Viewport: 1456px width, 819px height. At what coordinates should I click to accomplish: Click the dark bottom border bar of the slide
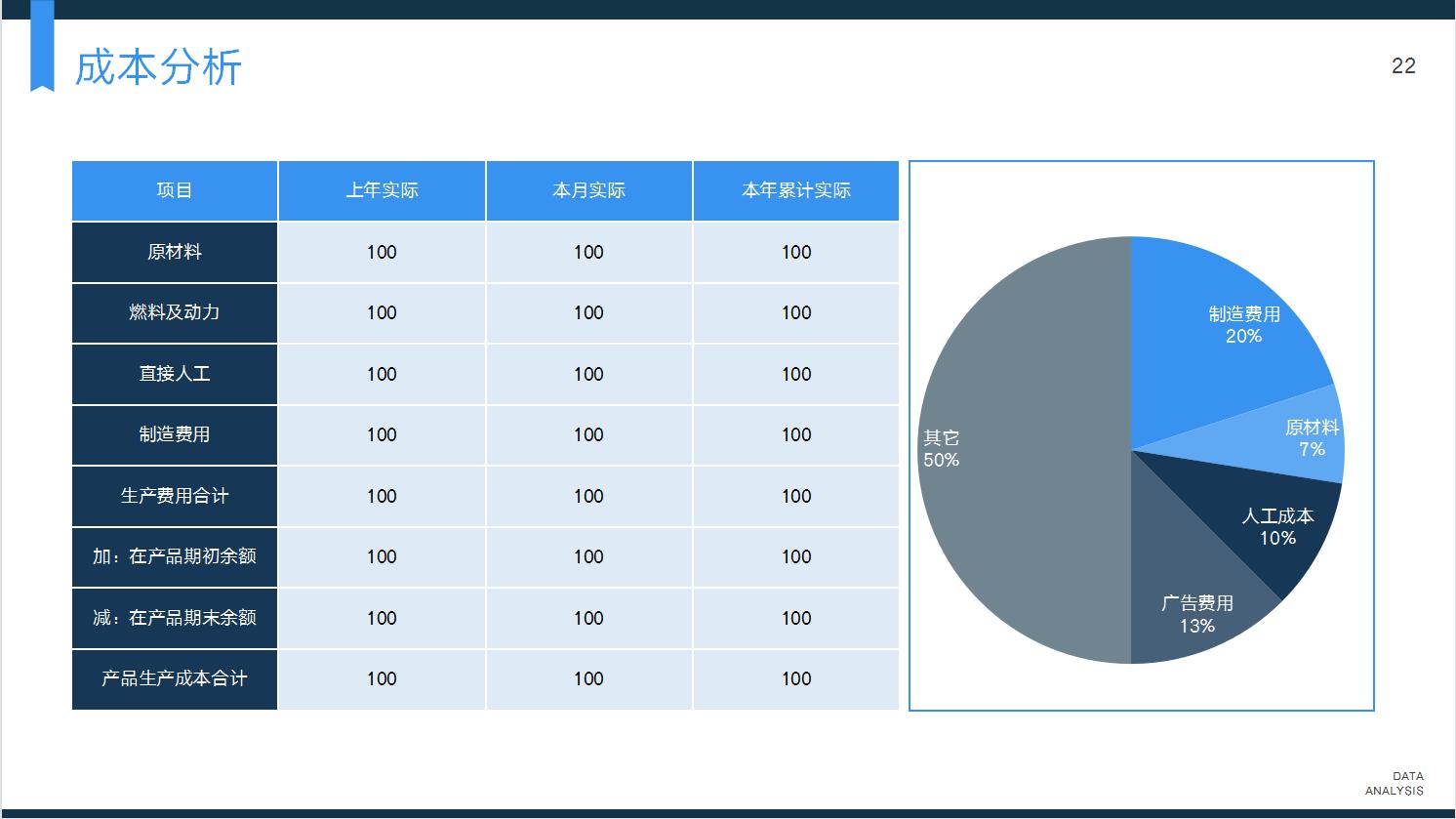coord(728,813)
